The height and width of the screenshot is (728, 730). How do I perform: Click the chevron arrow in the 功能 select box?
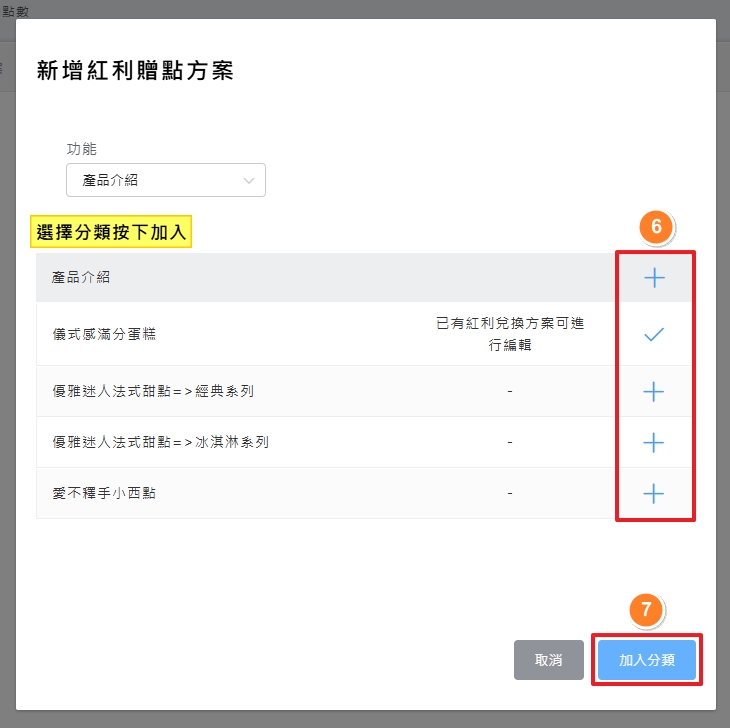click(249, 180)
